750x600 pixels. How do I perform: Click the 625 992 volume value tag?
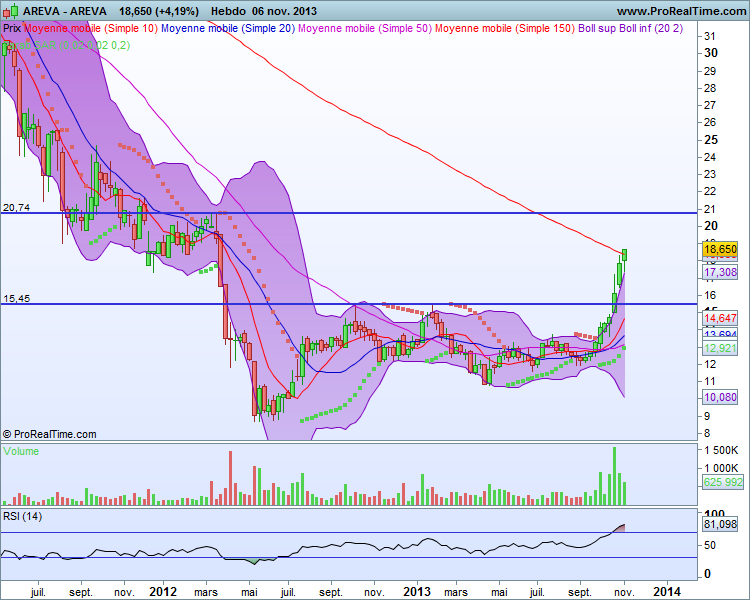click(x=723, y=482)
